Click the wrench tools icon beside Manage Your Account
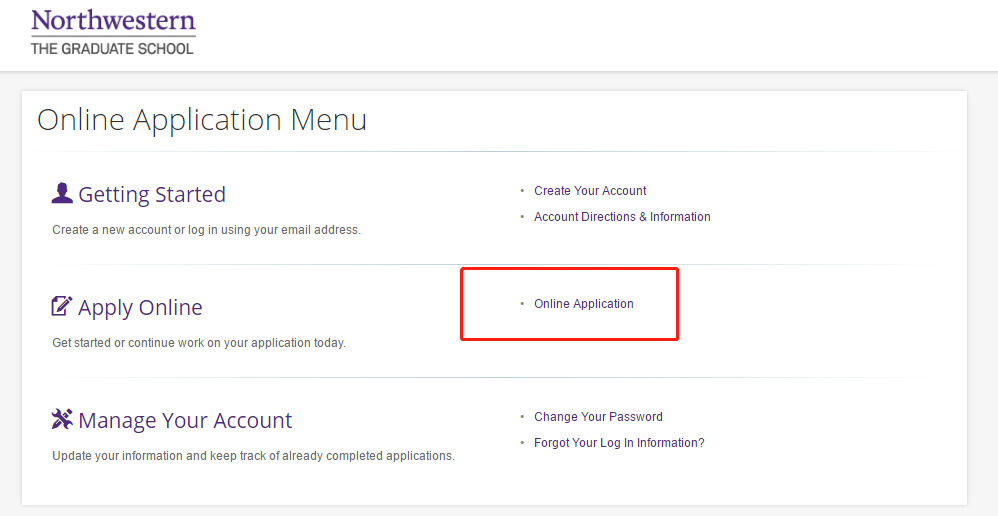Screen dimensions: 998x516 (x=62, y=419)
